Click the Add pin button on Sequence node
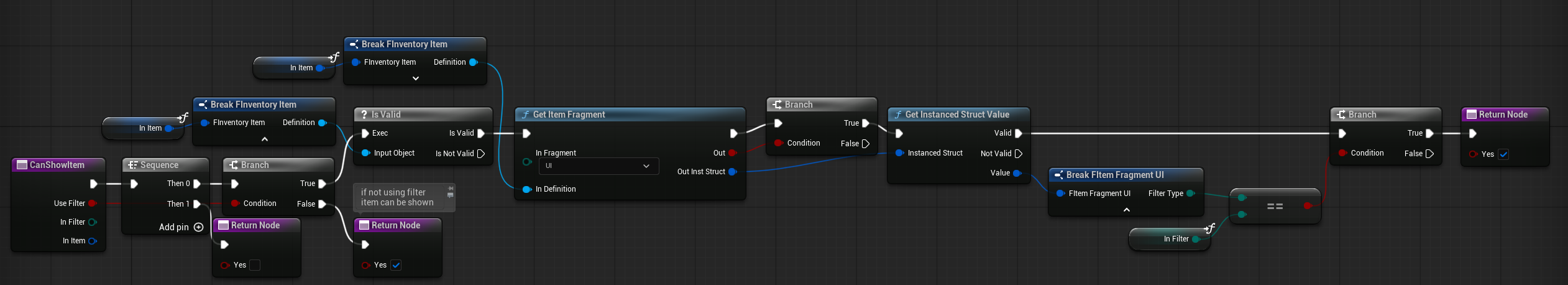Viewport: 1568px width, 285px height. (x=198, y=227)
